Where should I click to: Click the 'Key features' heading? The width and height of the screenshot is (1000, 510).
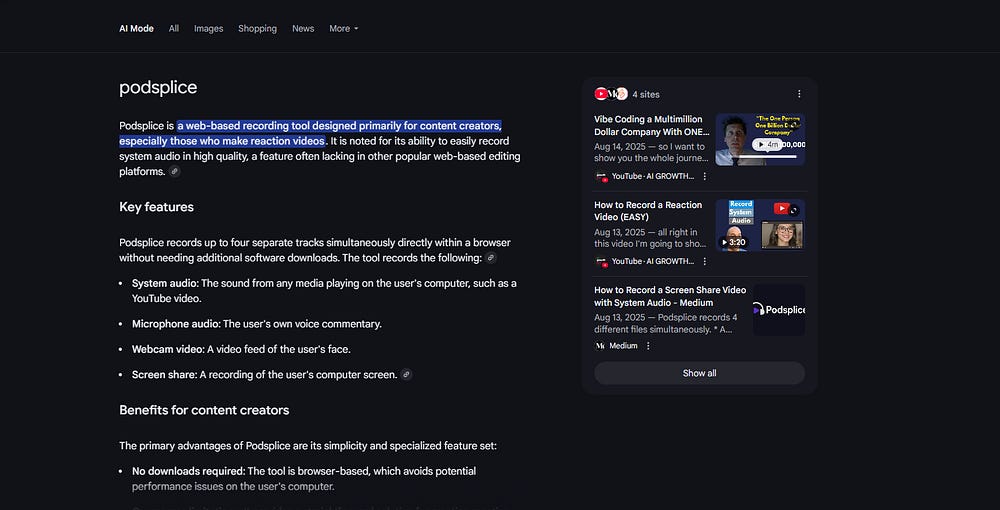156,207
